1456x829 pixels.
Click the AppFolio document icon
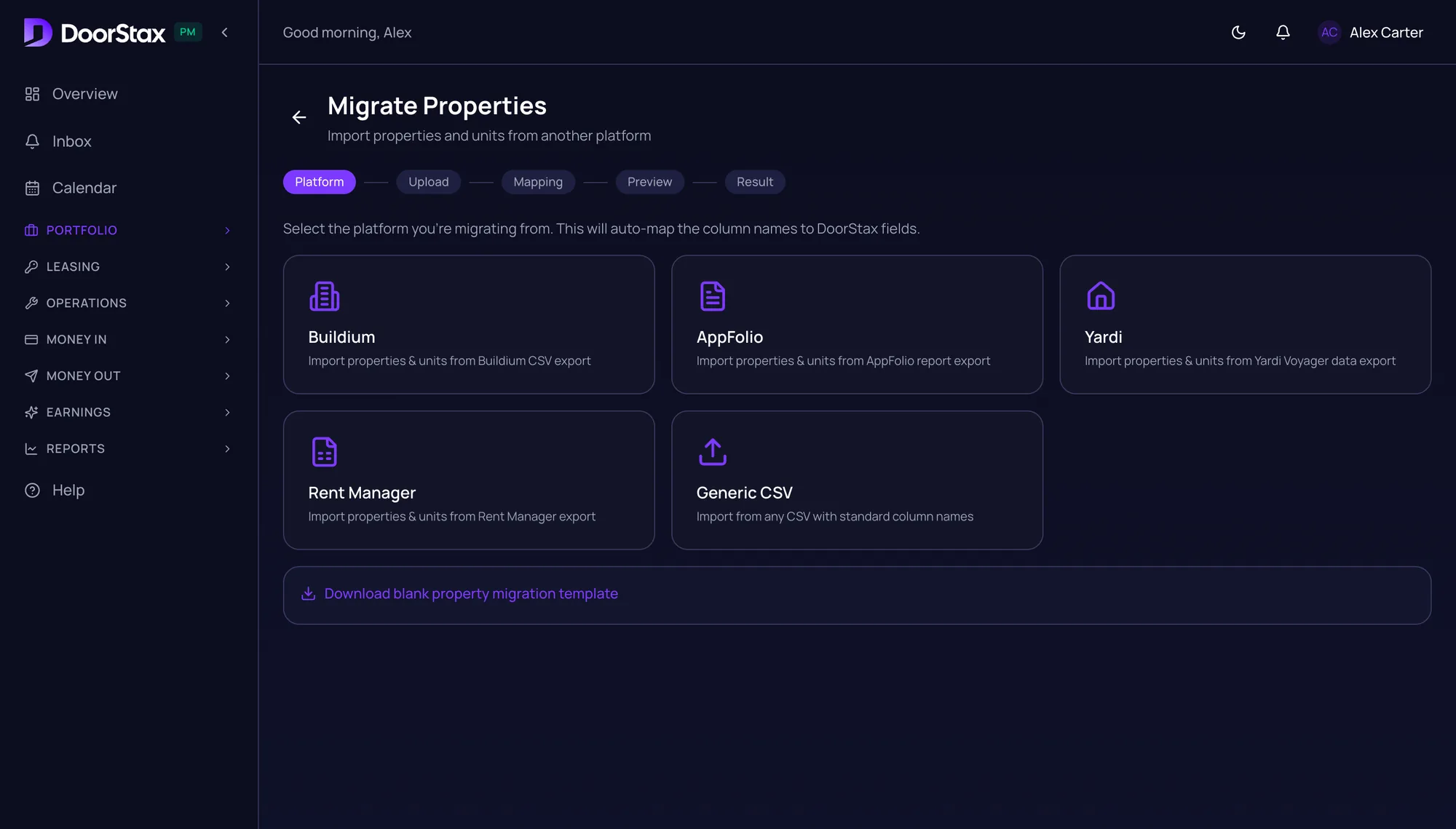713,296
